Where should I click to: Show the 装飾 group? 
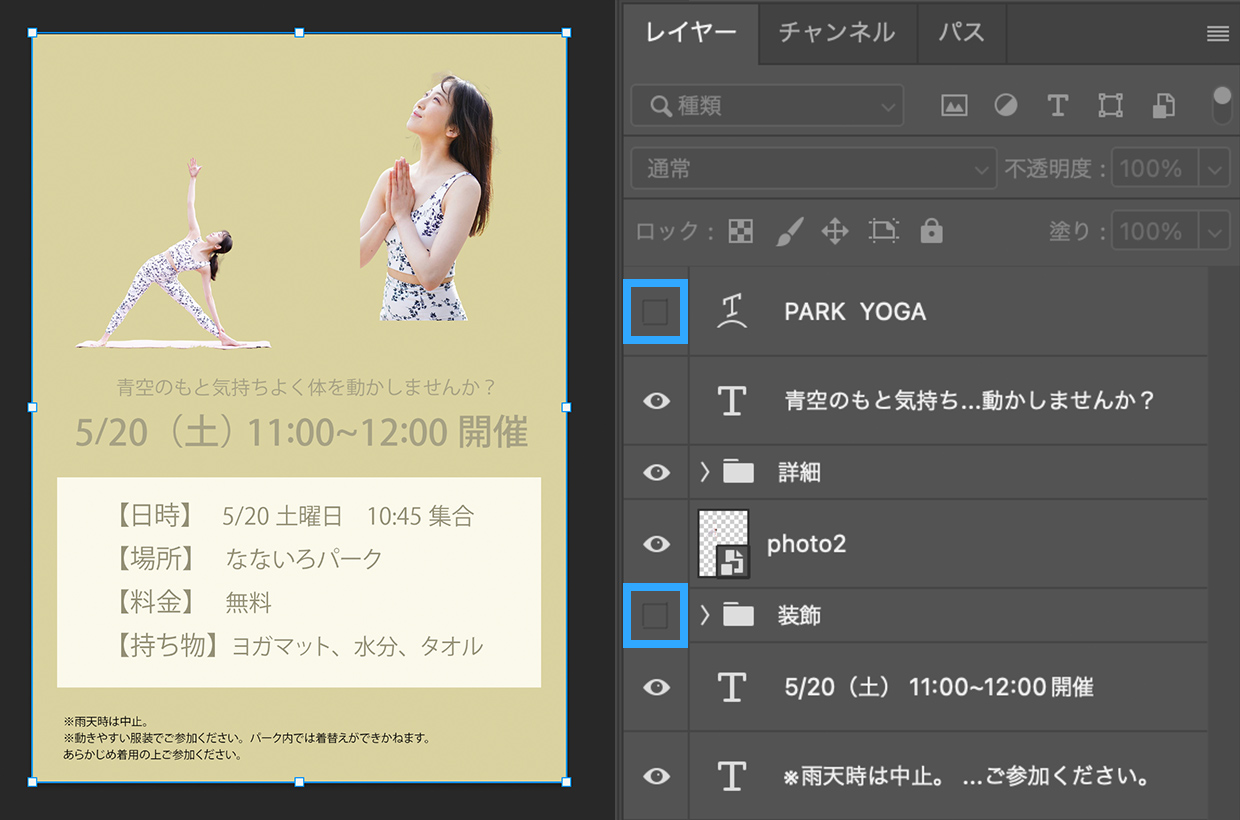coord(655,617)
